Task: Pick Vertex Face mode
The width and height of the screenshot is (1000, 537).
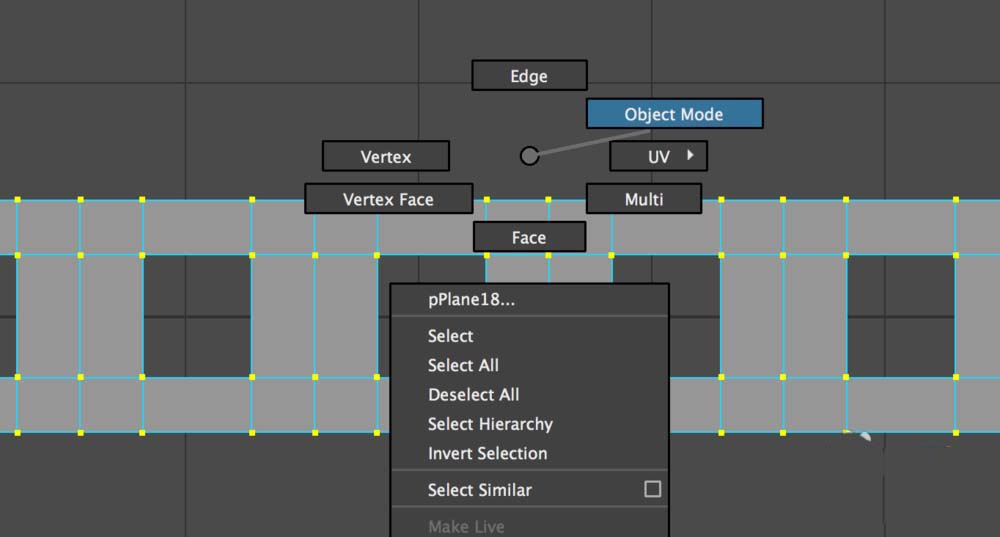Action: (388, 199)
